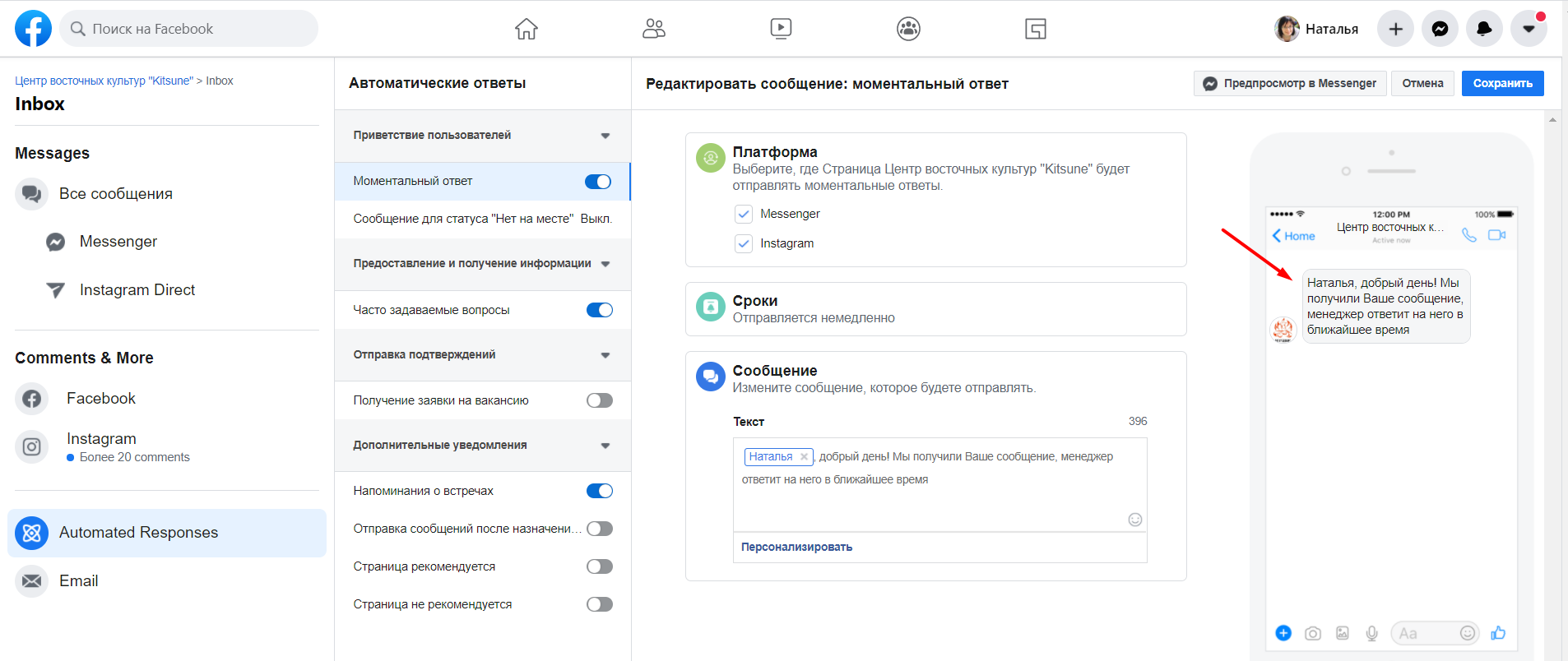Tap the phone call icon in preview
The height and width of the screenshot is (661, 1568).
click(x=1469, y=235)
